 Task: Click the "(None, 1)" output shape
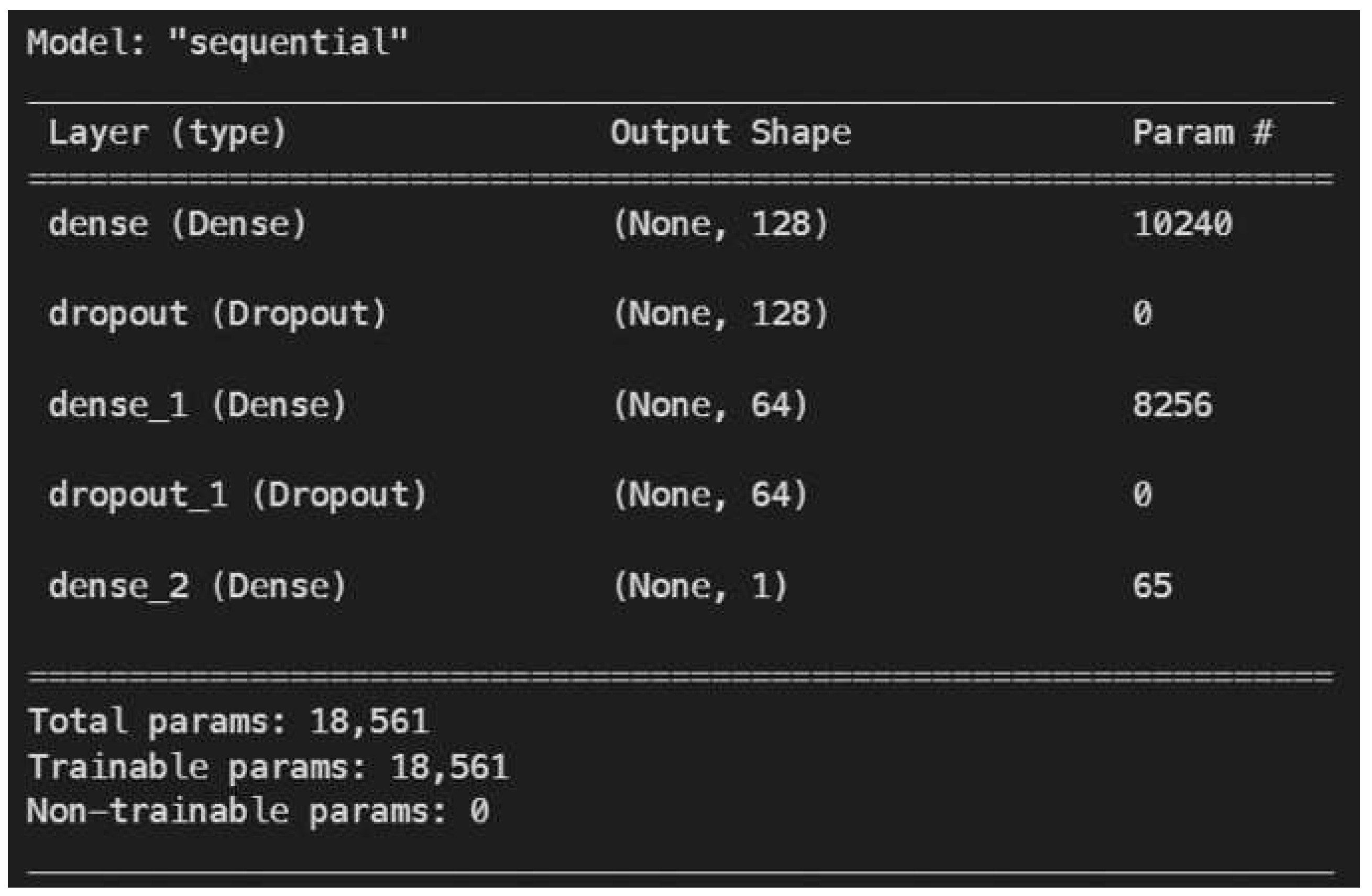pyautogui.click(x=700, y=586)
